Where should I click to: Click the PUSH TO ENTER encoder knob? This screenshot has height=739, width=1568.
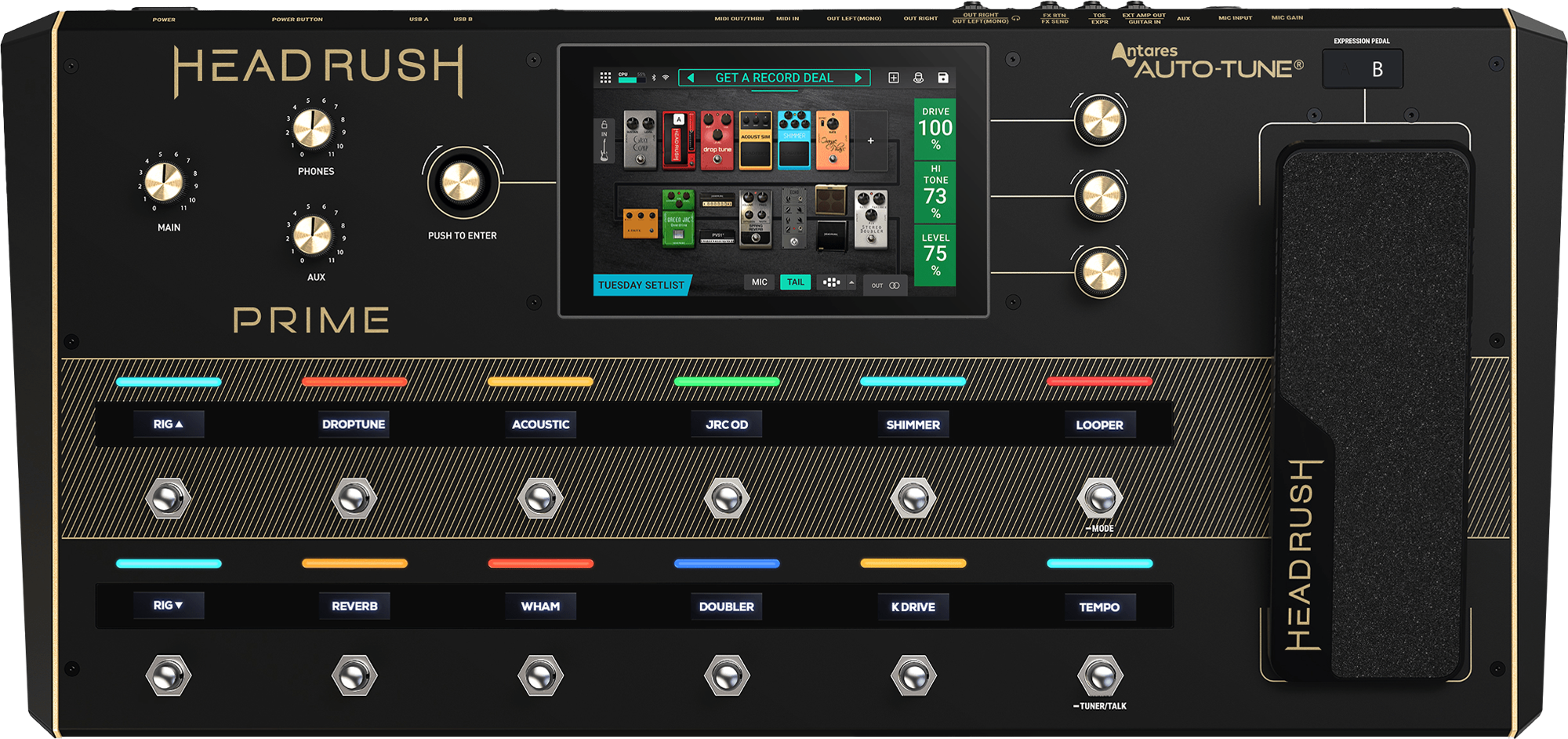[x=462, y=183]
